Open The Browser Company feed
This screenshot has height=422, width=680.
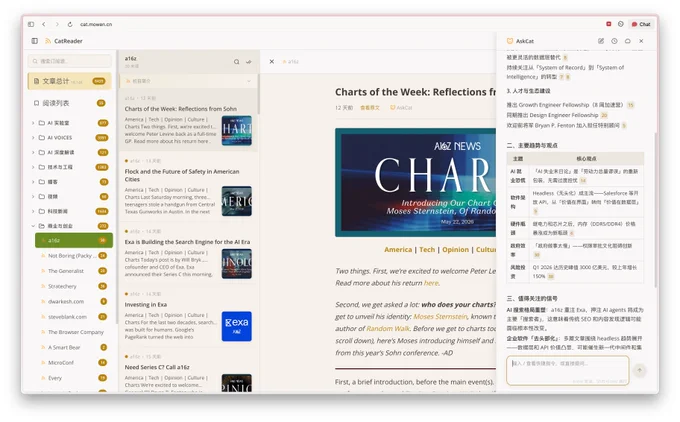pos(74,332)
